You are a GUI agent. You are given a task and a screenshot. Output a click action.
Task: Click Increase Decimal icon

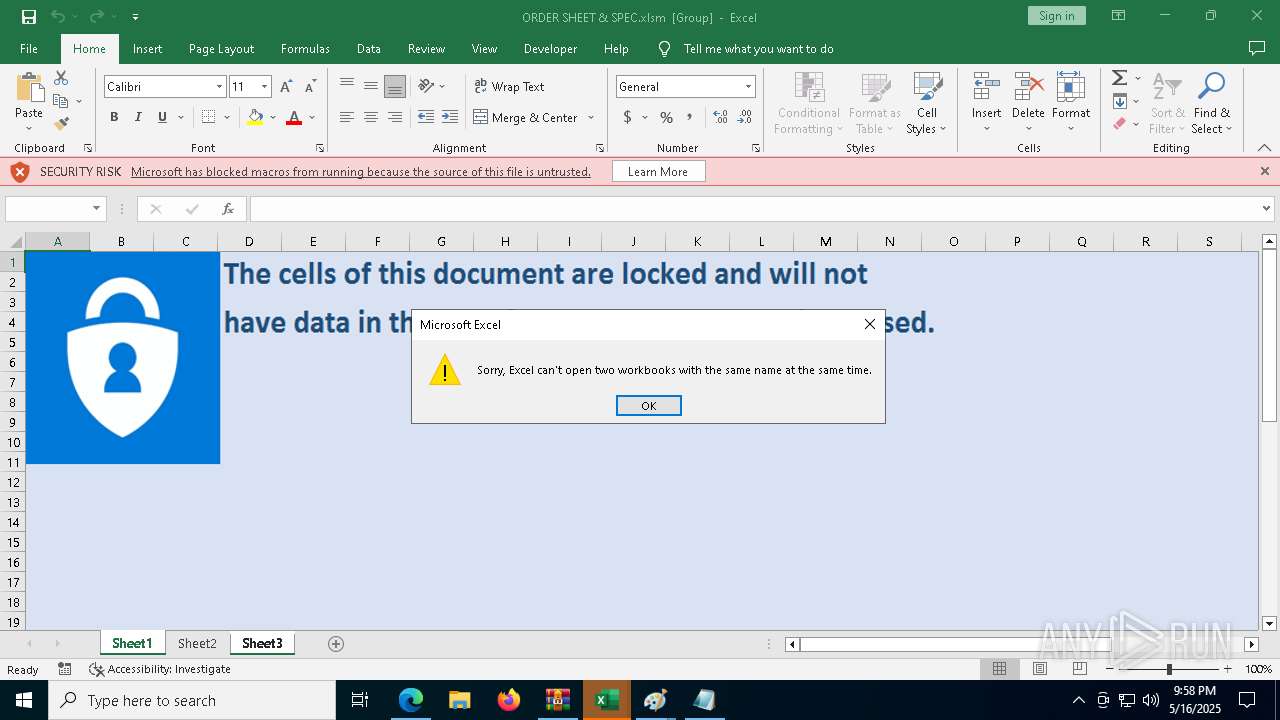click(x=720, y=117)
